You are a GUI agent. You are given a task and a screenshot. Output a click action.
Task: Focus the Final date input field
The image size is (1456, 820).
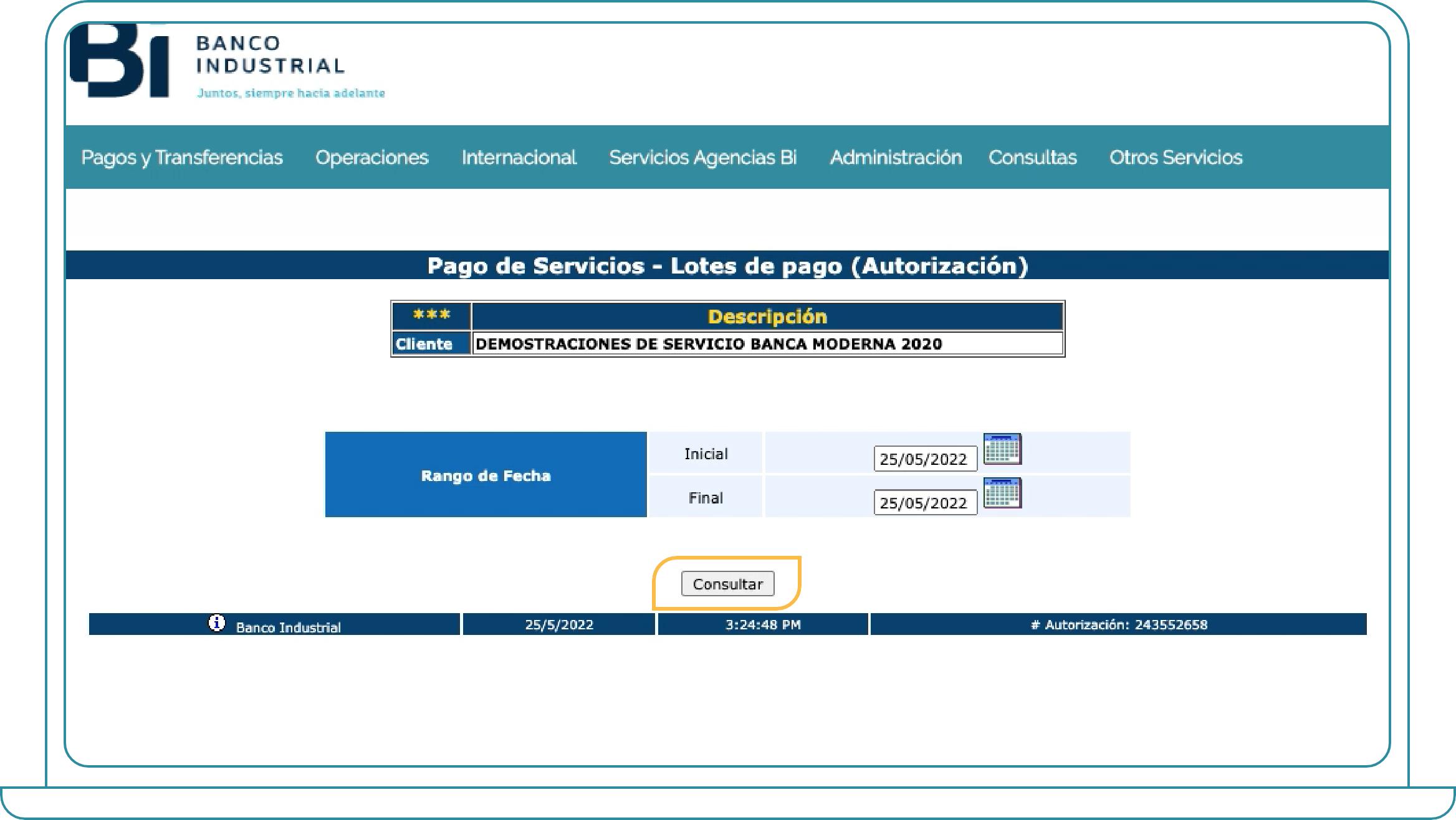click(x=926, y=503)
